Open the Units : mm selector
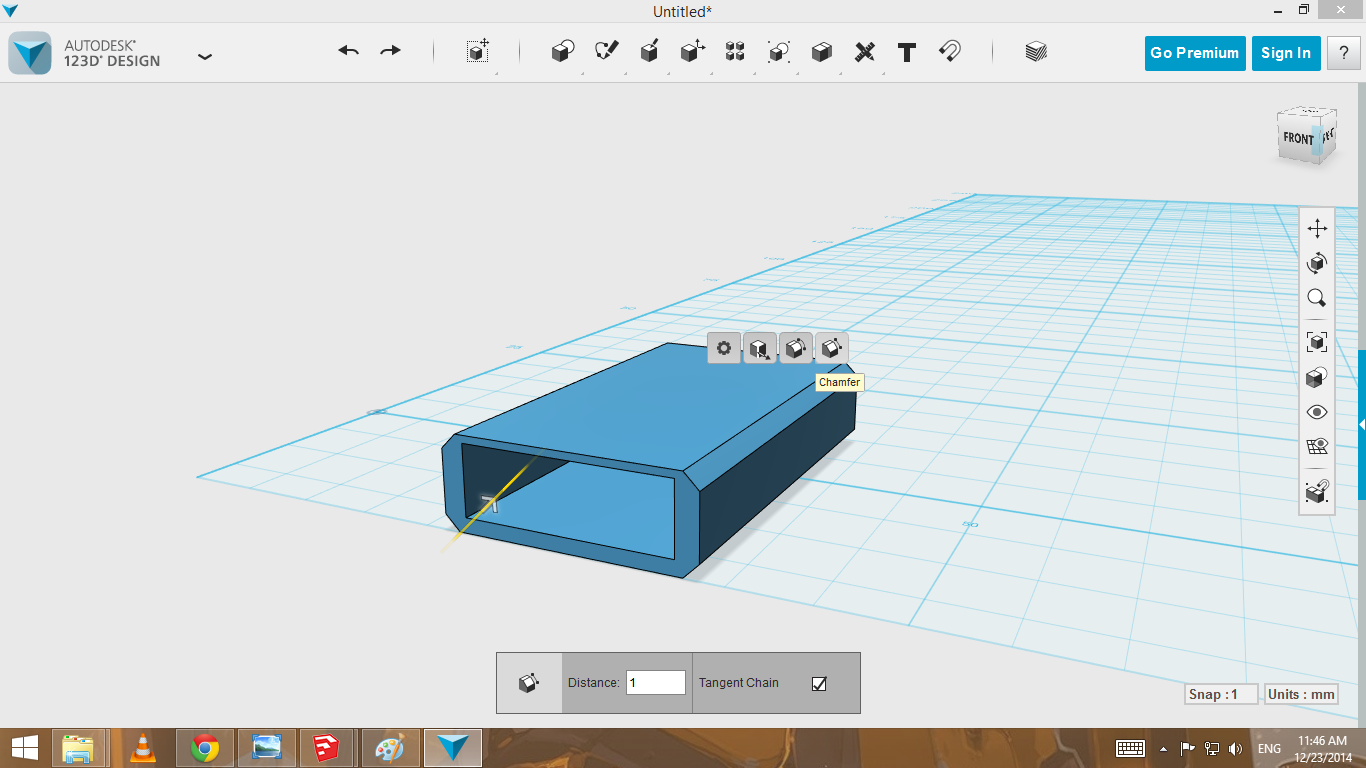The height and width of the screenshot is (768, 1366). click(1301, 694)
